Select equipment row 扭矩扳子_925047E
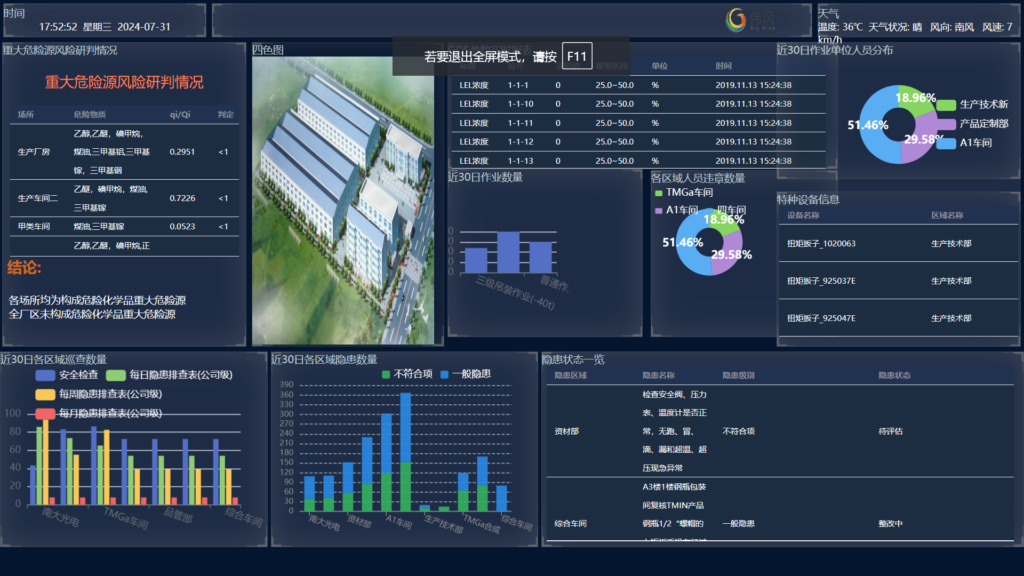 coord(898,318)
